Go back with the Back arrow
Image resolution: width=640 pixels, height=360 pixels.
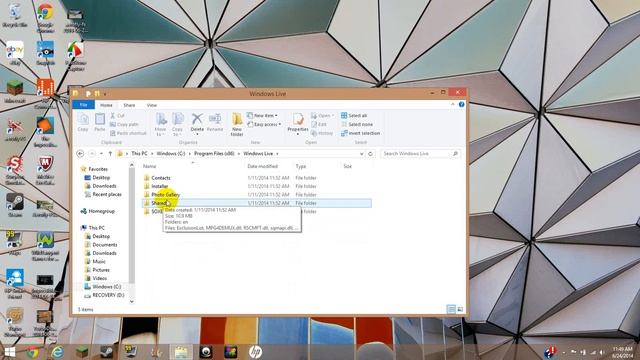80,153
